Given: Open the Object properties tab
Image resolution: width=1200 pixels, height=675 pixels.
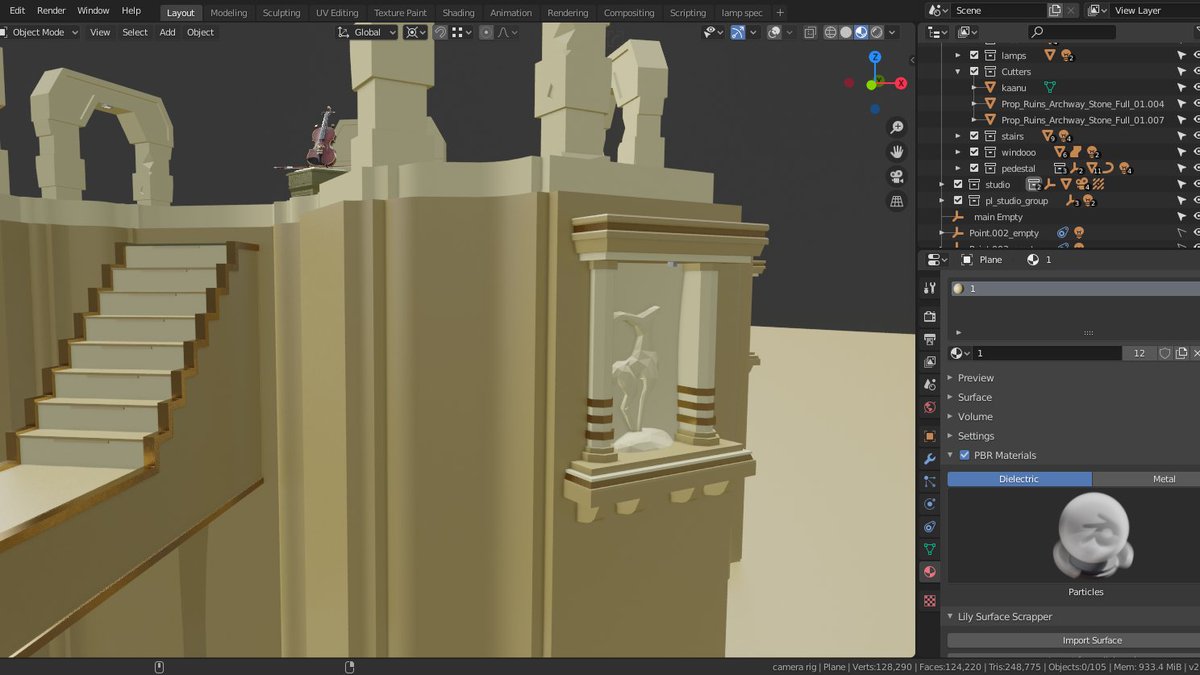Looking at the screenshot, I should [930, 436].
